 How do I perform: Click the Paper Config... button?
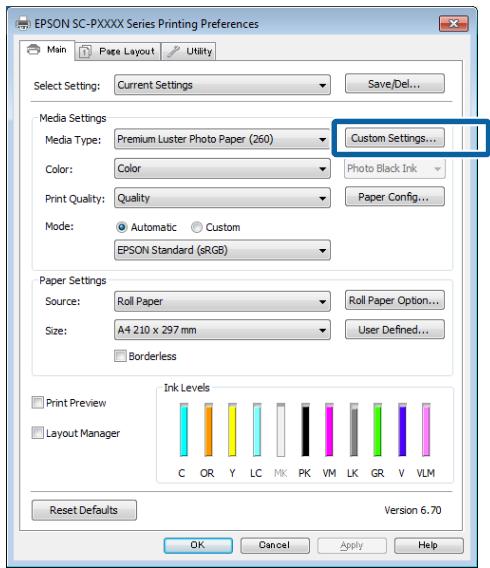click(394, 197)
